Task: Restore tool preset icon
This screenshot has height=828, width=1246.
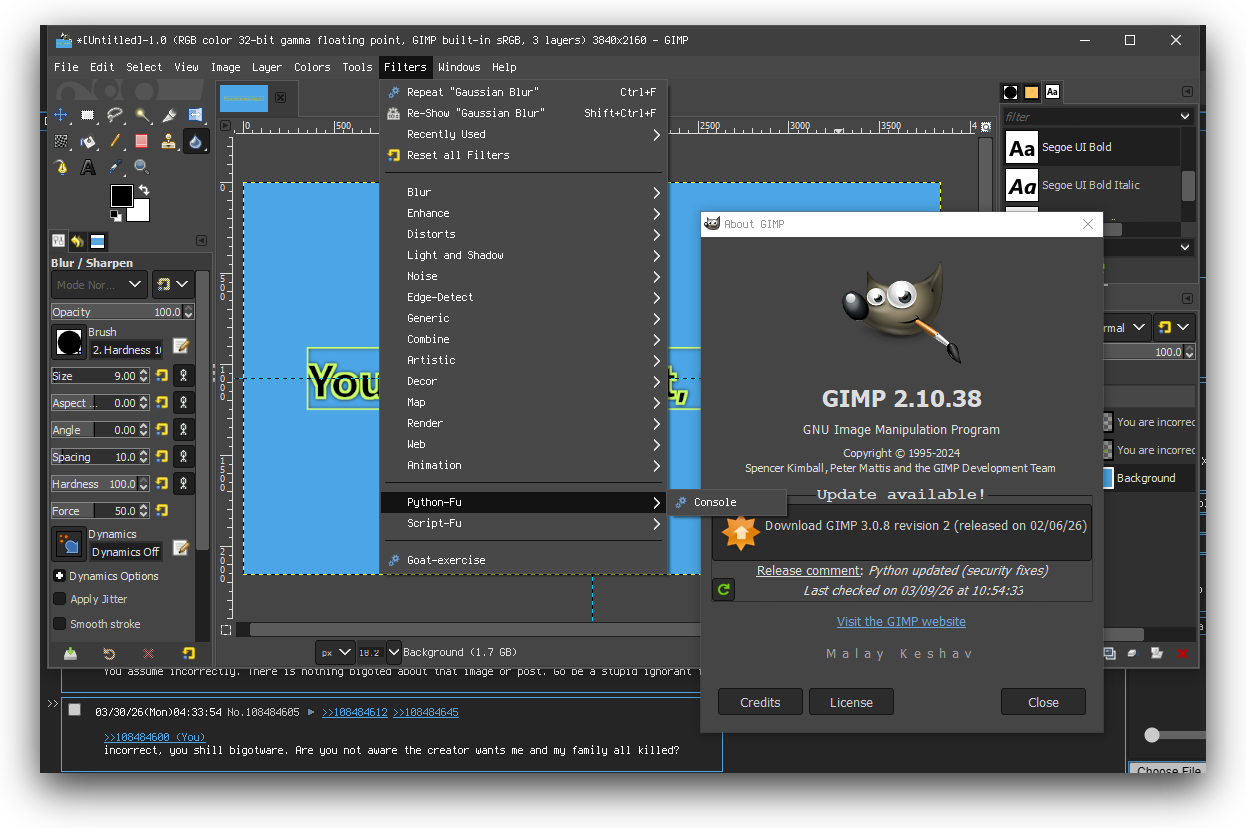Action: tap(109, 653)
